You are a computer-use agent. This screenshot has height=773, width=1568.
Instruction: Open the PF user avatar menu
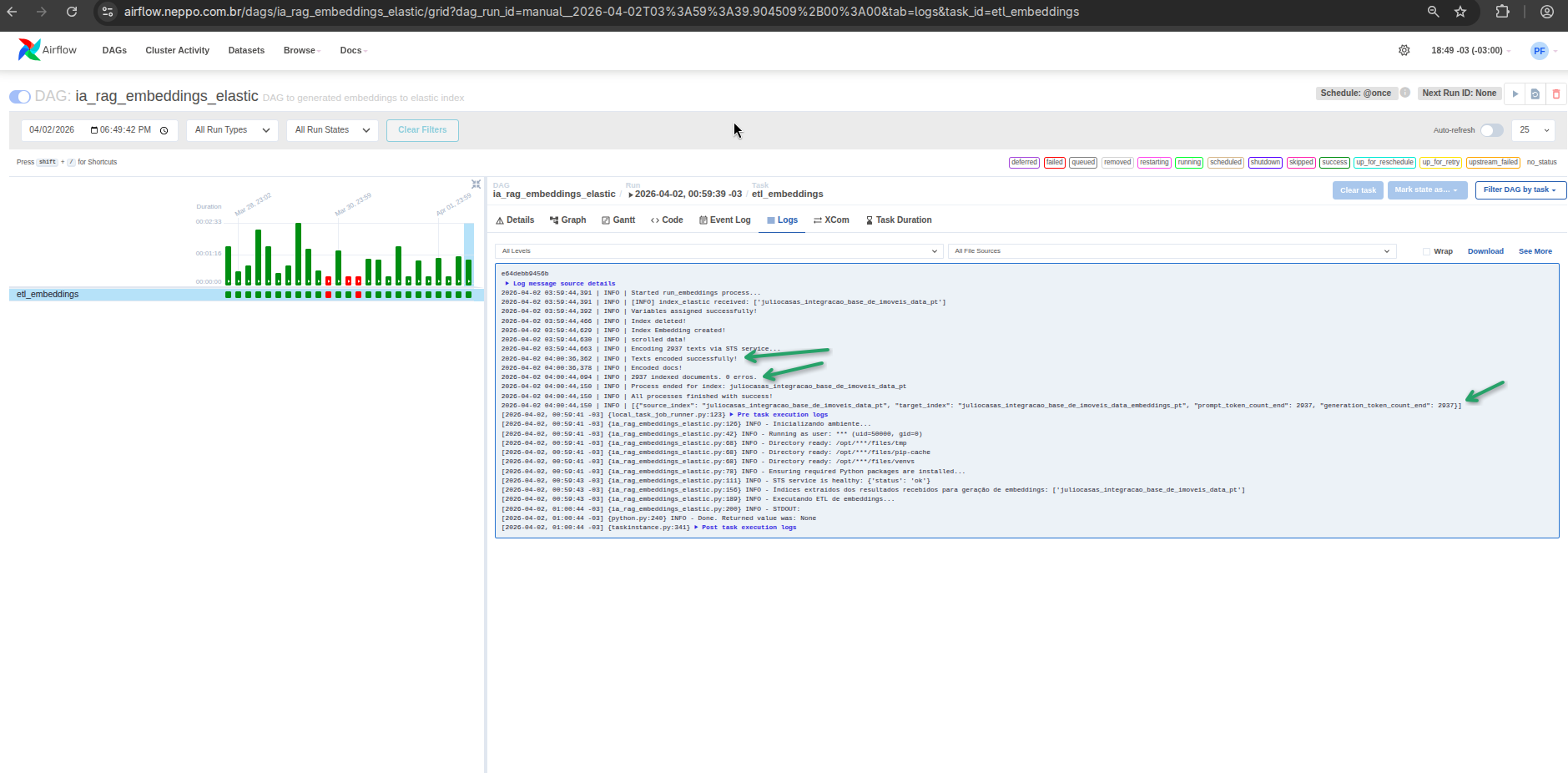(x=1540, y=51)
